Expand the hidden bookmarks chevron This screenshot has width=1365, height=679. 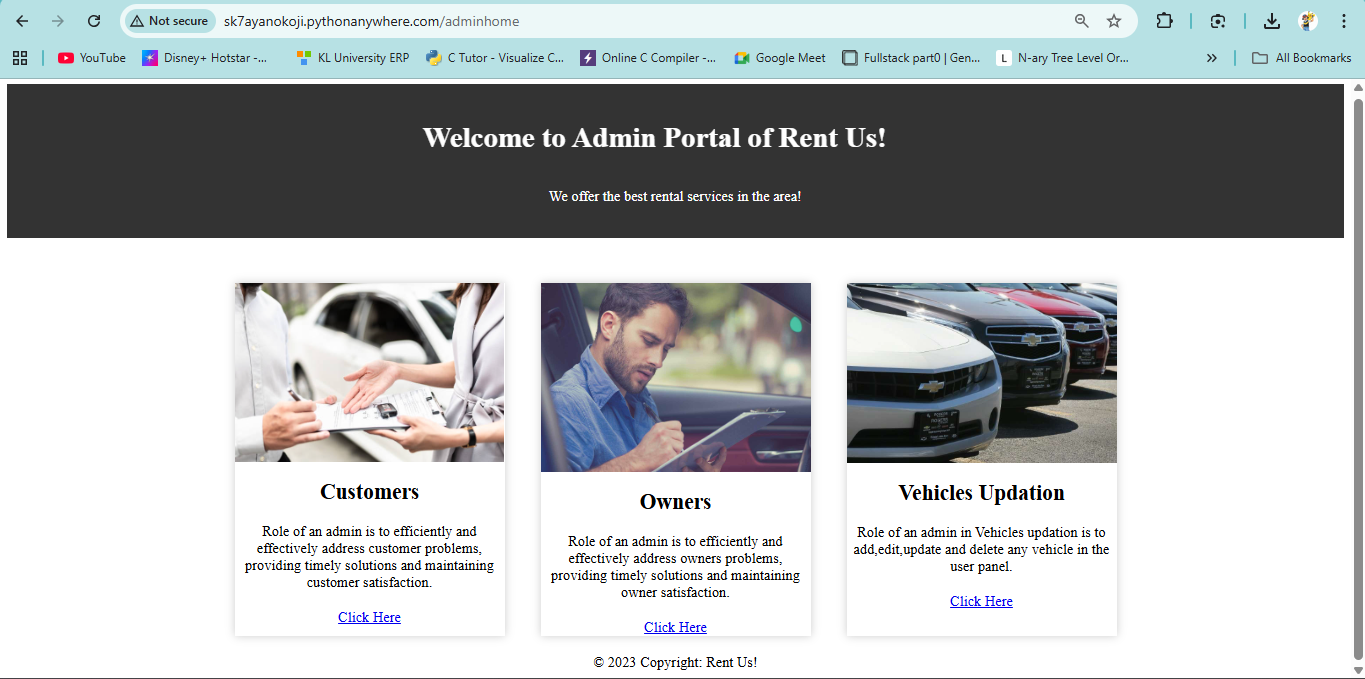point(1212,58)
